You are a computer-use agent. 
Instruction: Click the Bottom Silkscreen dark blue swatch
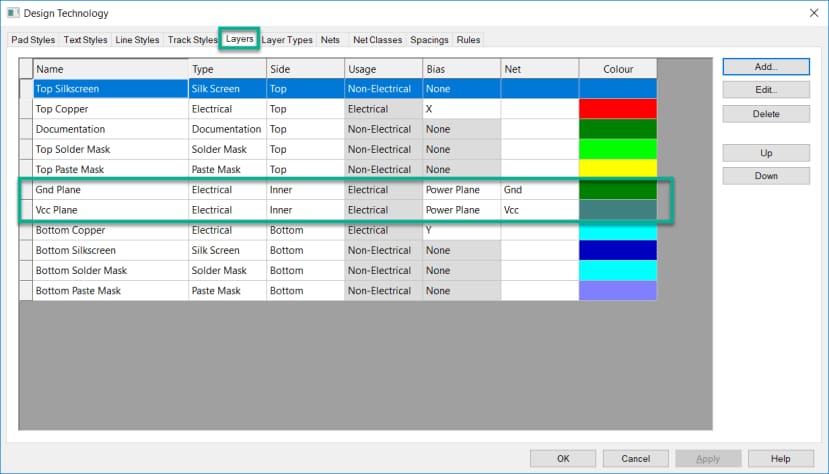point(618,250)
